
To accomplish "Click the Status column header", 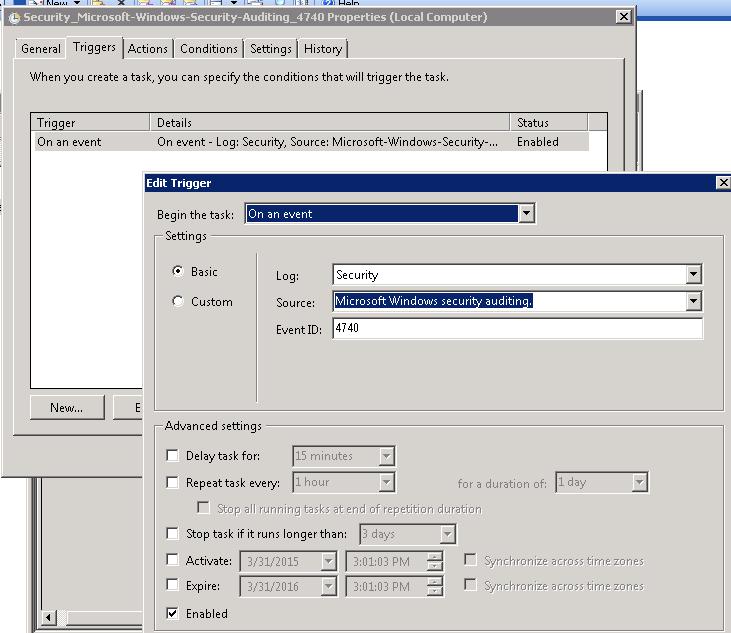I will [x=547, y=122].
